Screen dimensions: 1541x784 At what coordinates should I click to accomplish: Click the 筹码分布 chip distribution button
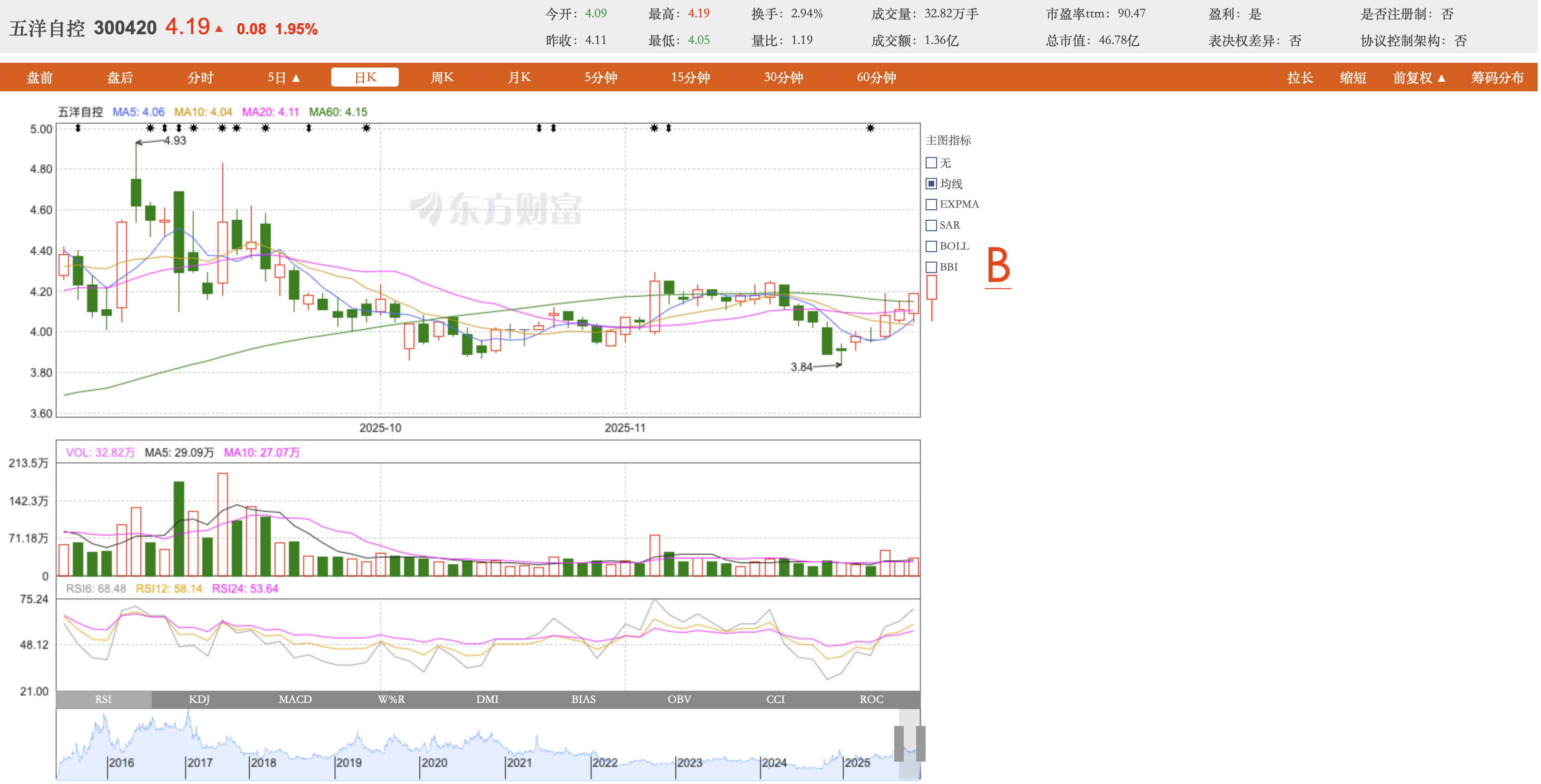click(1497, 78)
